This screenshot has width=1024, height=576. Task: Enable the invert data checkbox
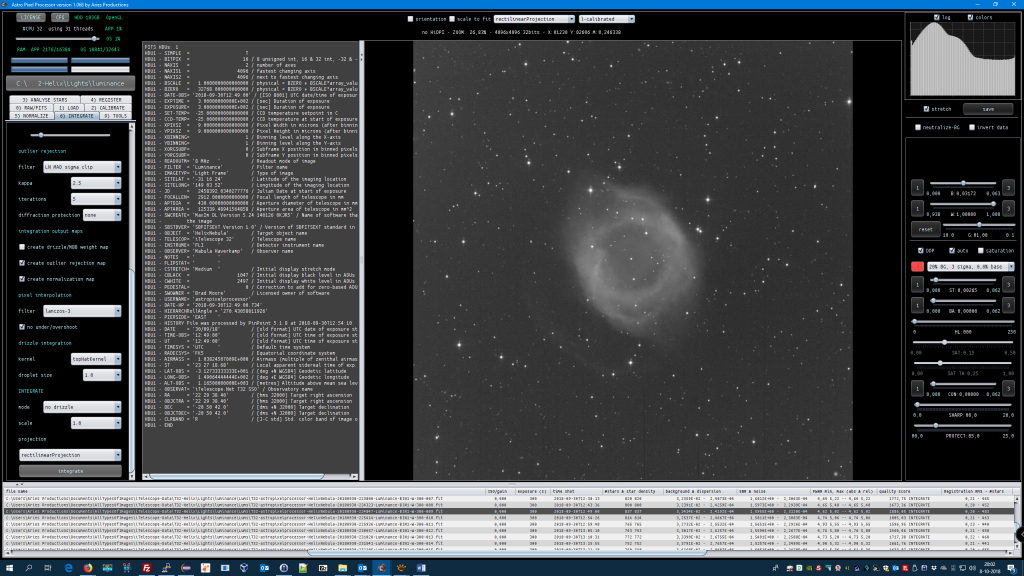coord(970,127)
